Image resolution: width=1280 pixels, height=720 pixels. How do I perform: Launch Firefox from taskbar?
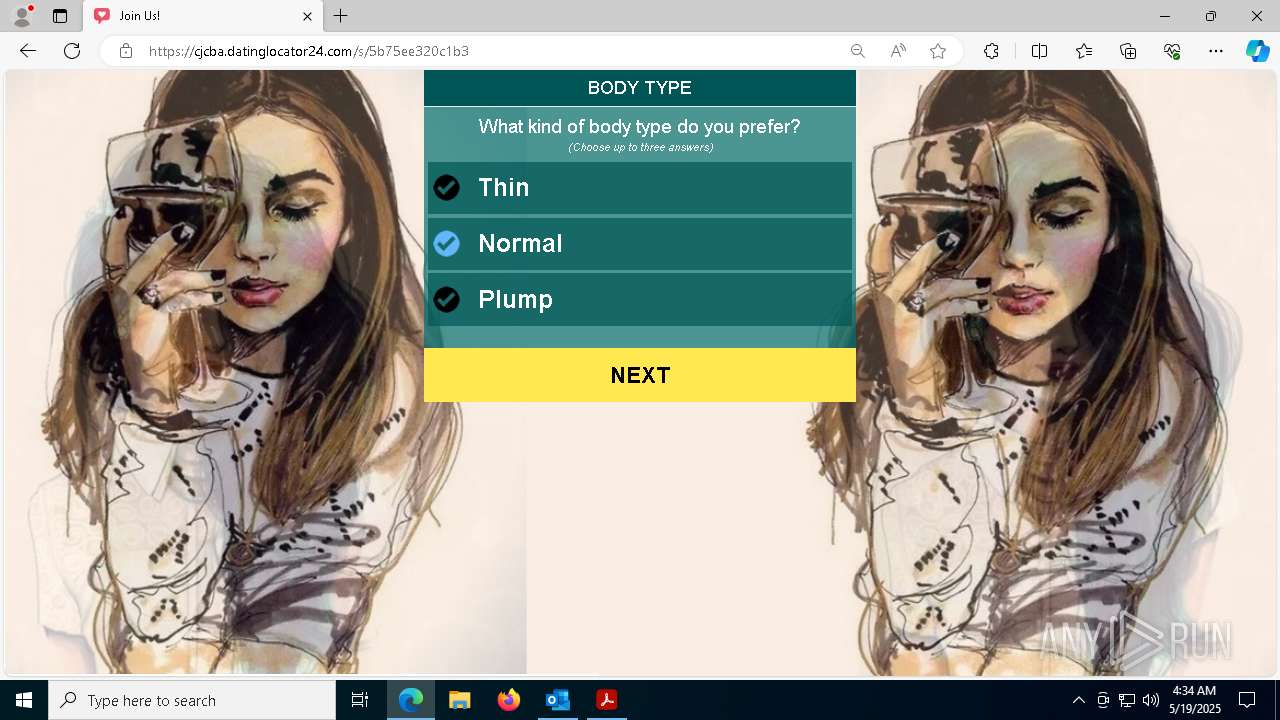coord(509,700)
